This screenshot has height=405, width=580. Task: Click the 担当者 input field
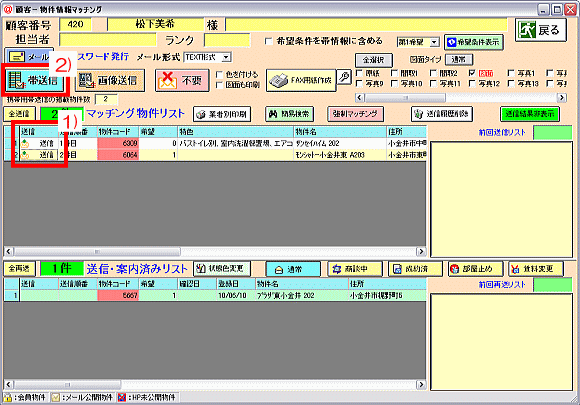click(x=108, y=40)
